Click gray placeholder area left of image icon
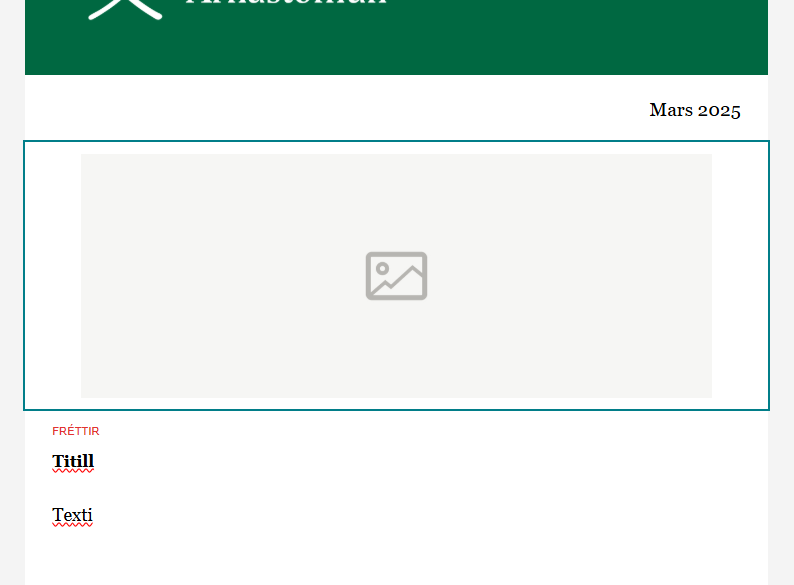794x585 pixels. pos(223,276)
